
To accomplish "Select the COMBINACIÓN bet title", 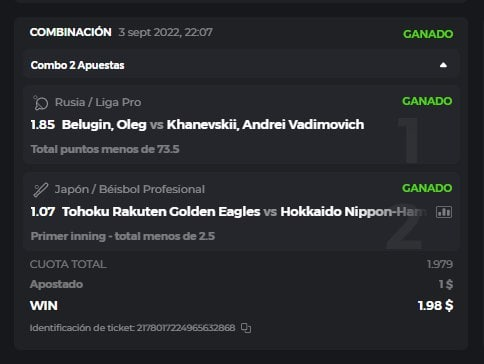I will (x=71, y=32).
